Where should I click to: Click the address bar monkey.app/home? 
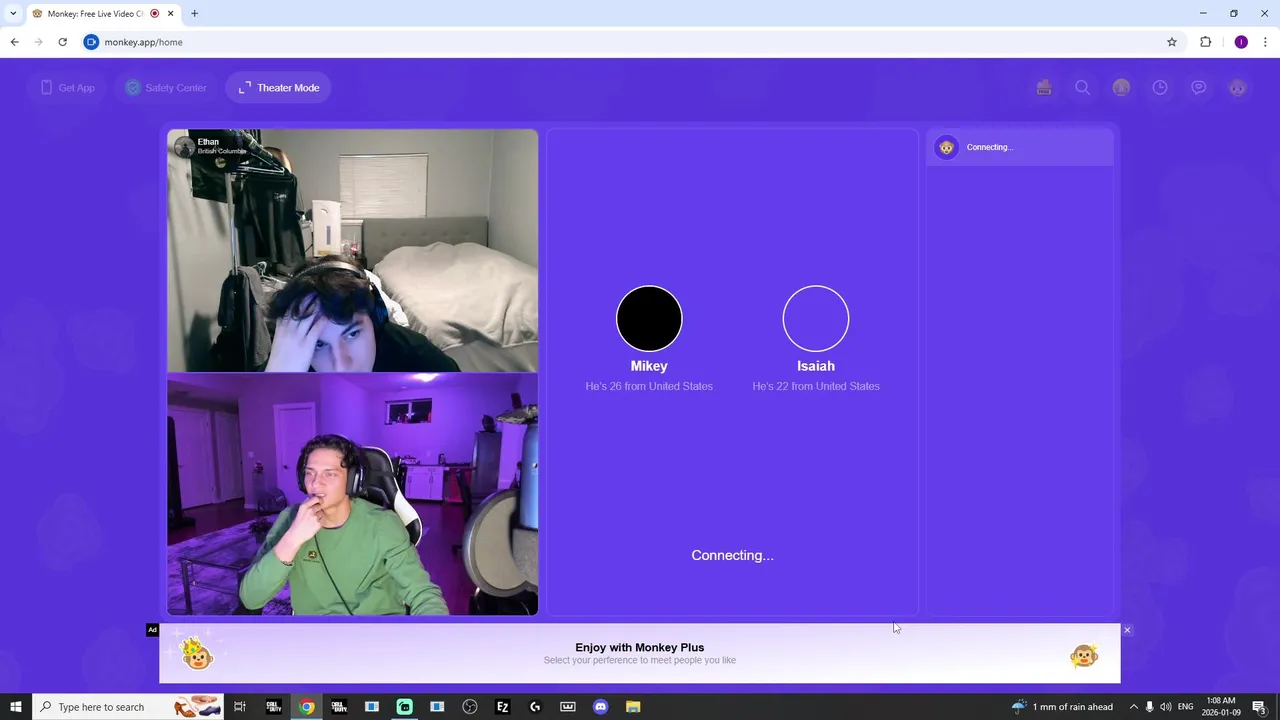[630, 42]
